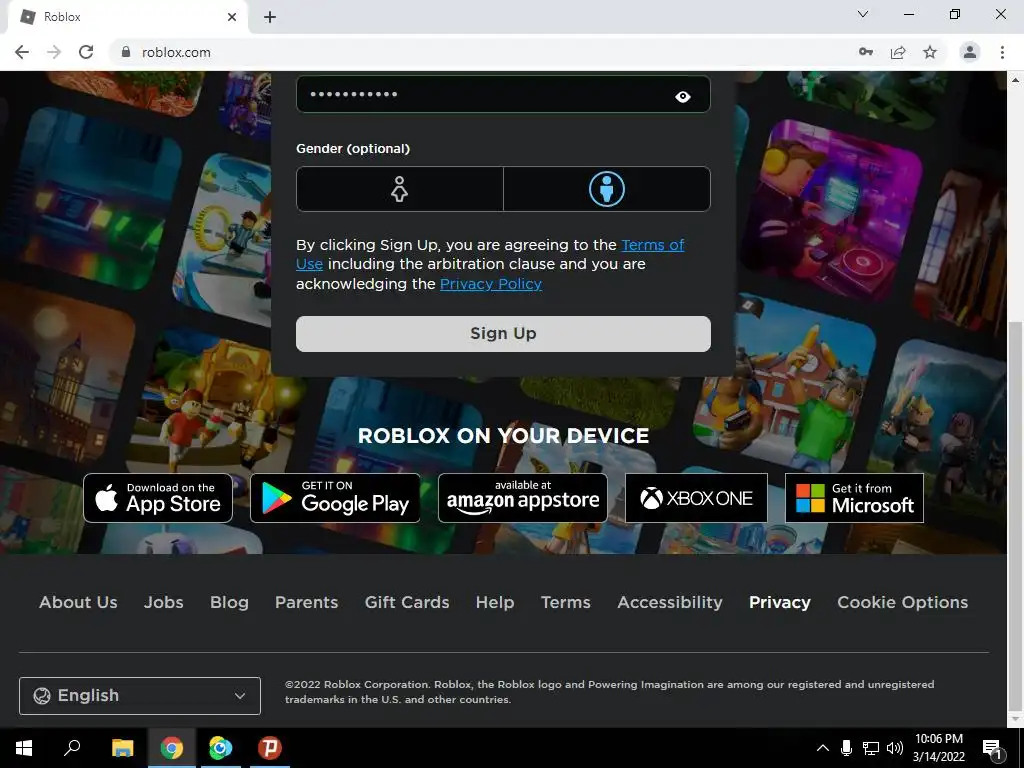Open the saved passwords key icon
1024x768 pixels.
tap(866, 52)
